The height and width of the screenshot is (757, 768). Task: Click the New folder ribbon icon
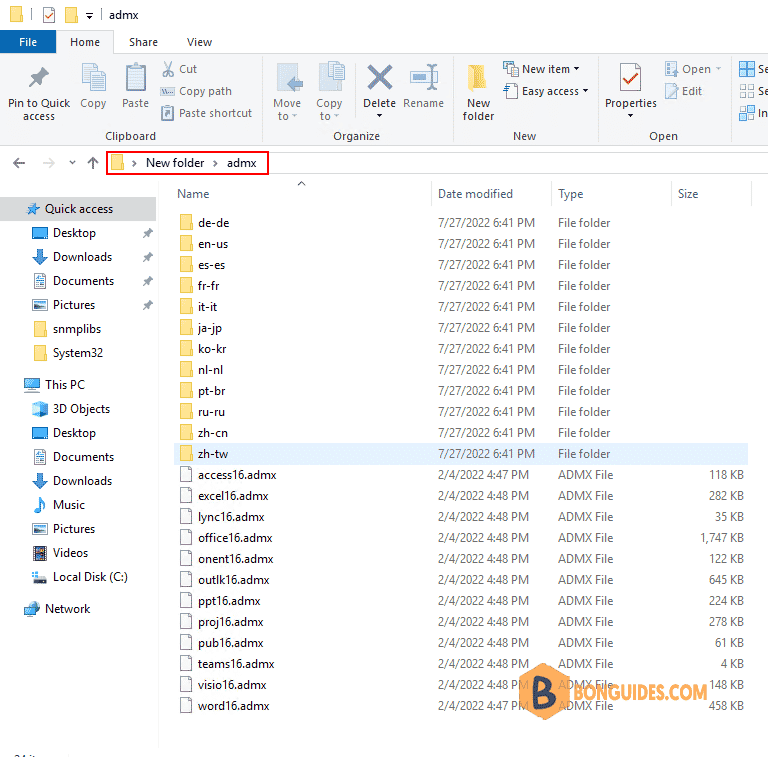click(x=477, y=78)
